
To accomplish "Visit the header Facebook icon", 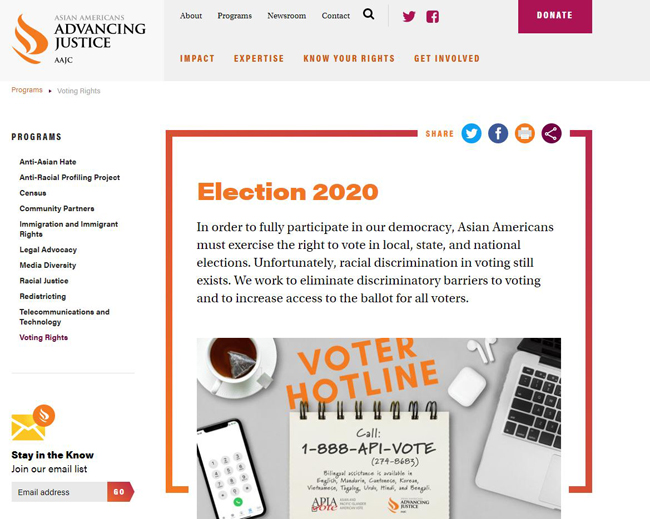I will pyautogui.click(x=432, y=17).
